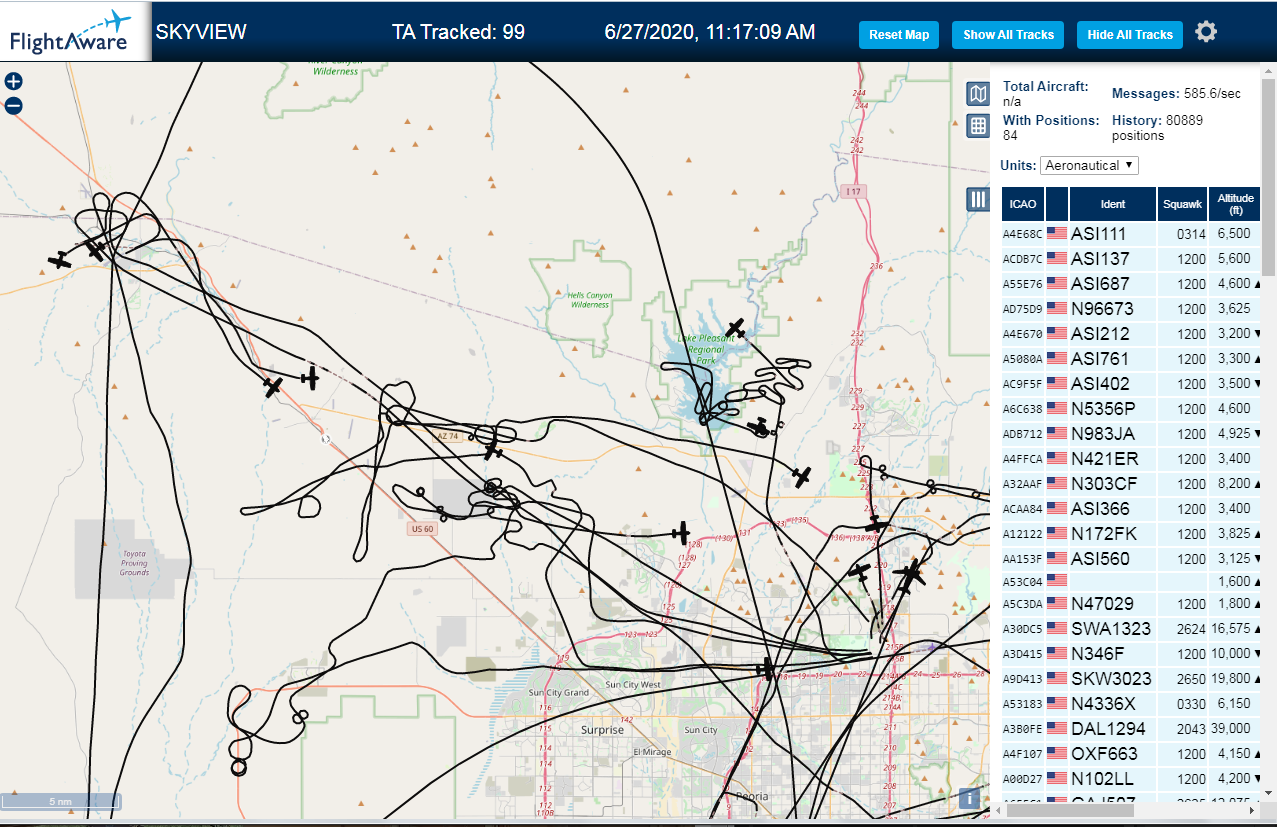The width and height of the screenshot is (1277, 827).
Task: Select the N5356P aircraft row
Action: click(1132, 409)
